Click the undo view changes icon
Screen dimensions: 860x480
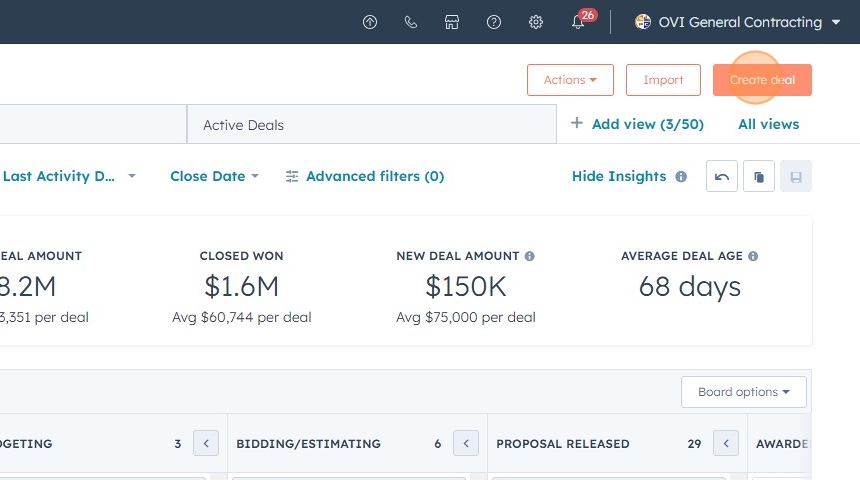pos(722,176)
